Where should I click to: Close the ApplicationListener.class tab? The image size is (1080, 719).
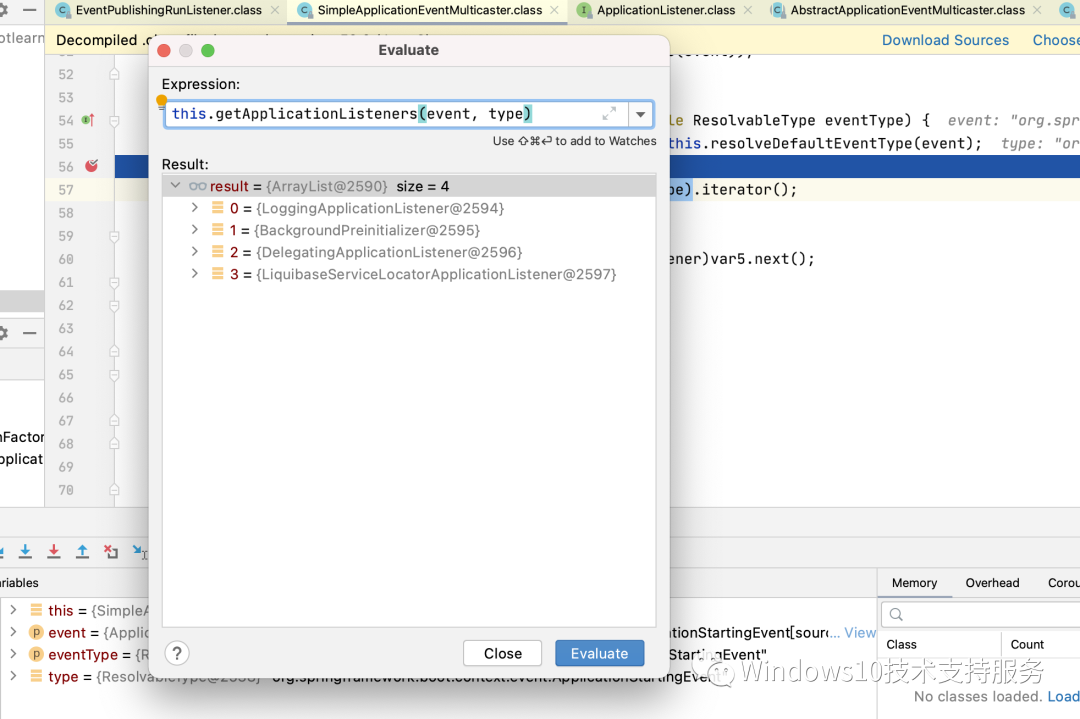748,10
